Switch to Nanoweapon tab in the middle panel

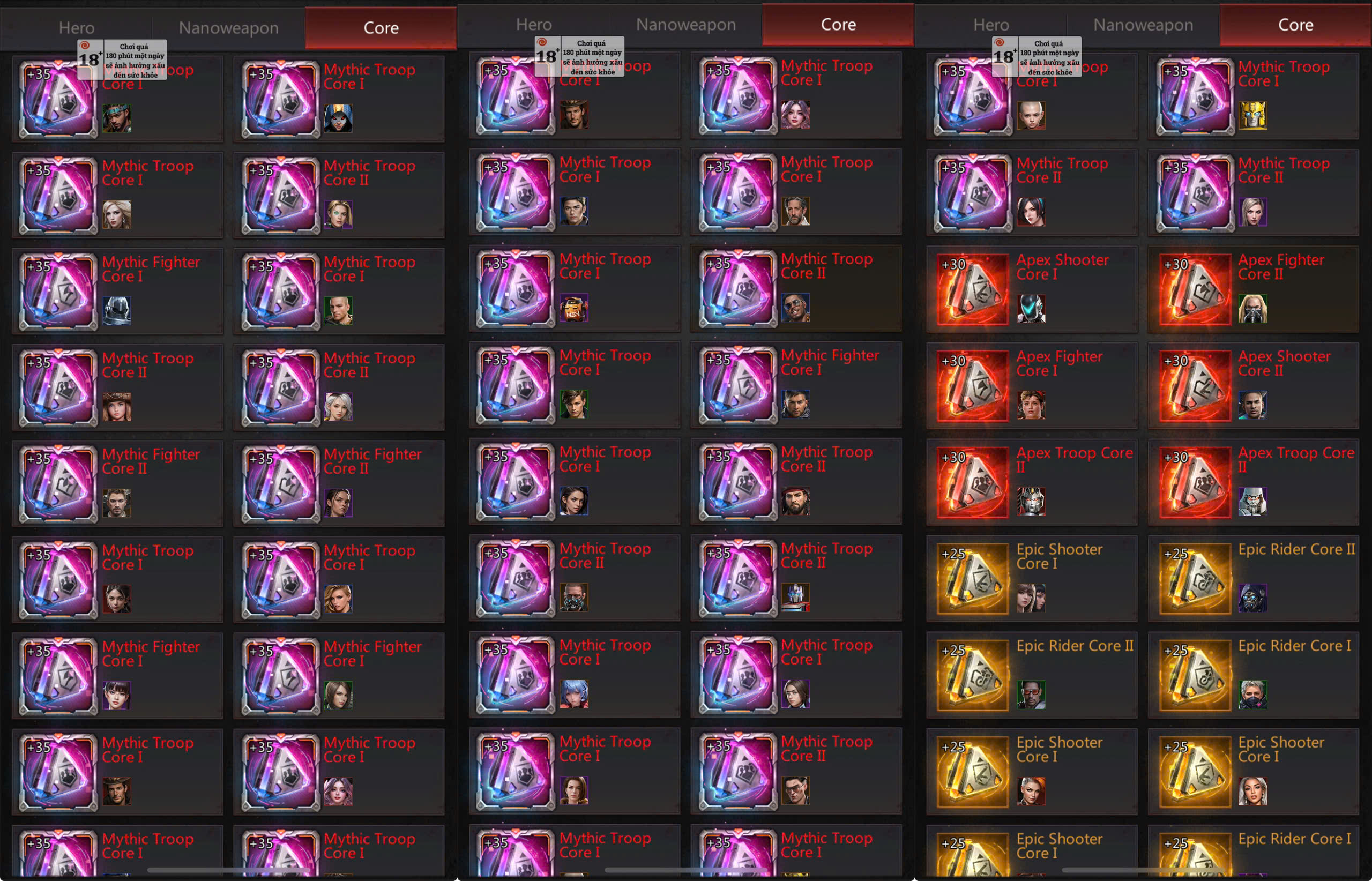point(685,25)
